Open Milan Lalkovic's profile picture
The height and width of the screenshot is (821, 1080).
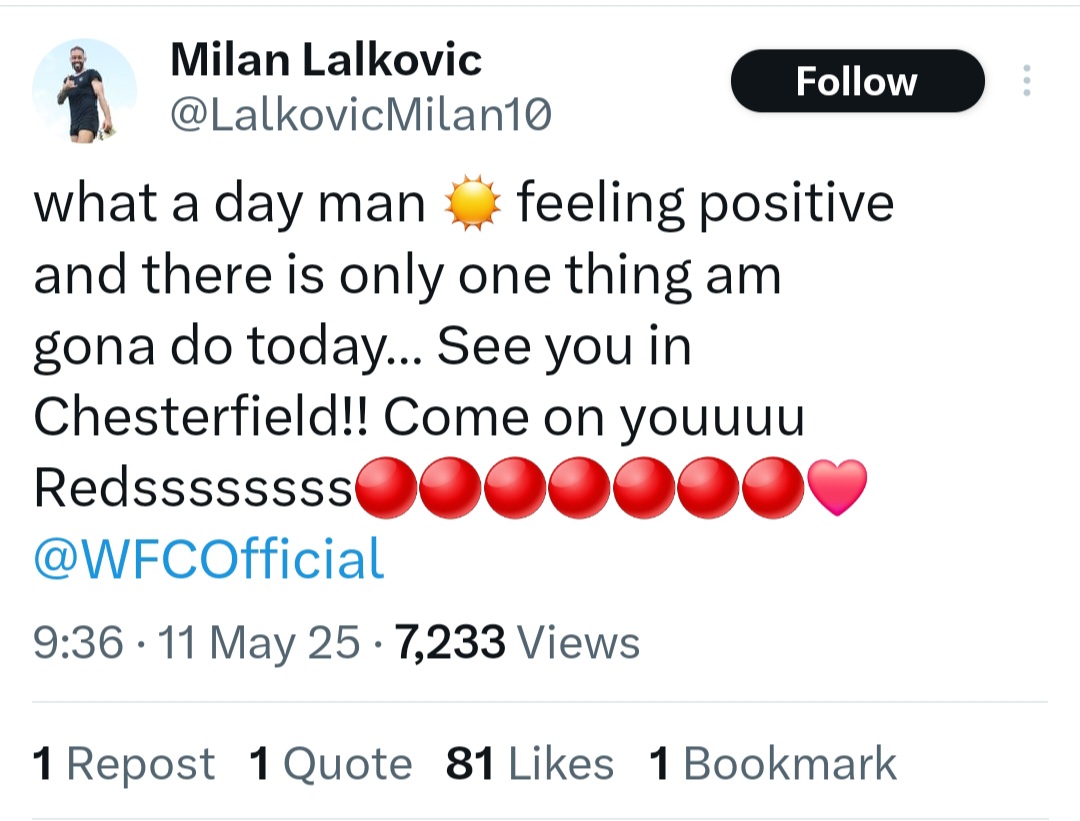tap(84, 90)
